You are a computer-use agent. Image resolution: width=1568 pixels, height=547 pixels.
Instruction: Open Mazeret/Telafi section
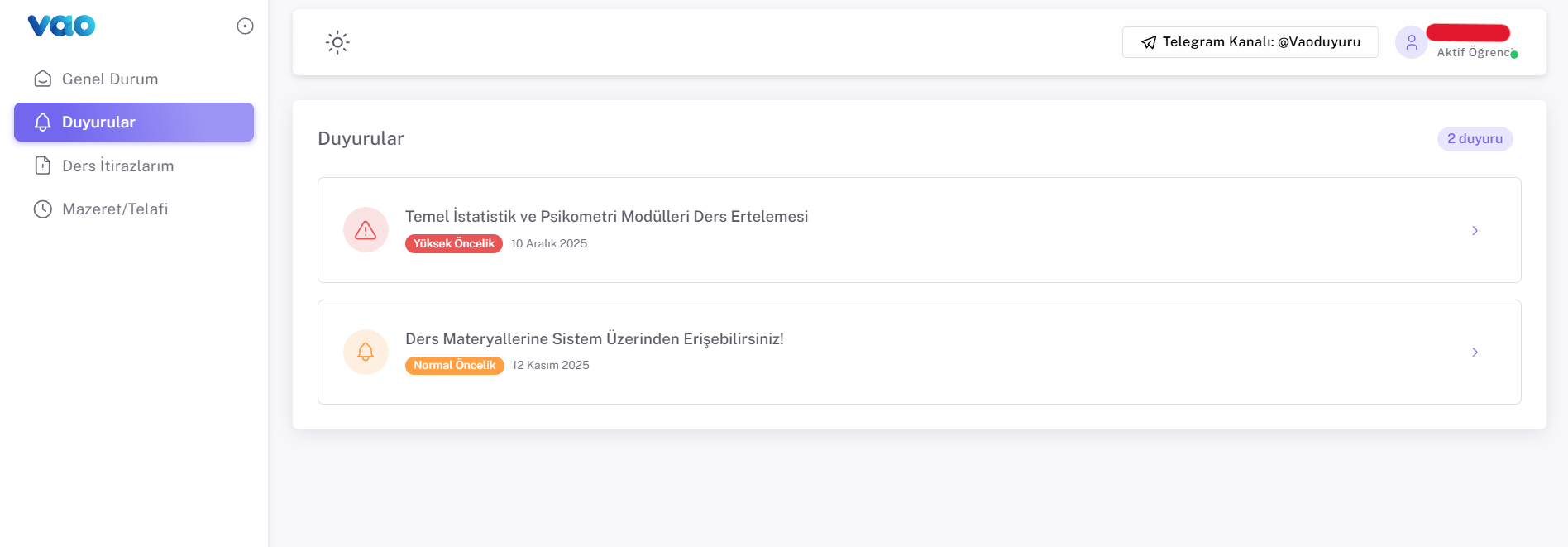tap(115, 209)
